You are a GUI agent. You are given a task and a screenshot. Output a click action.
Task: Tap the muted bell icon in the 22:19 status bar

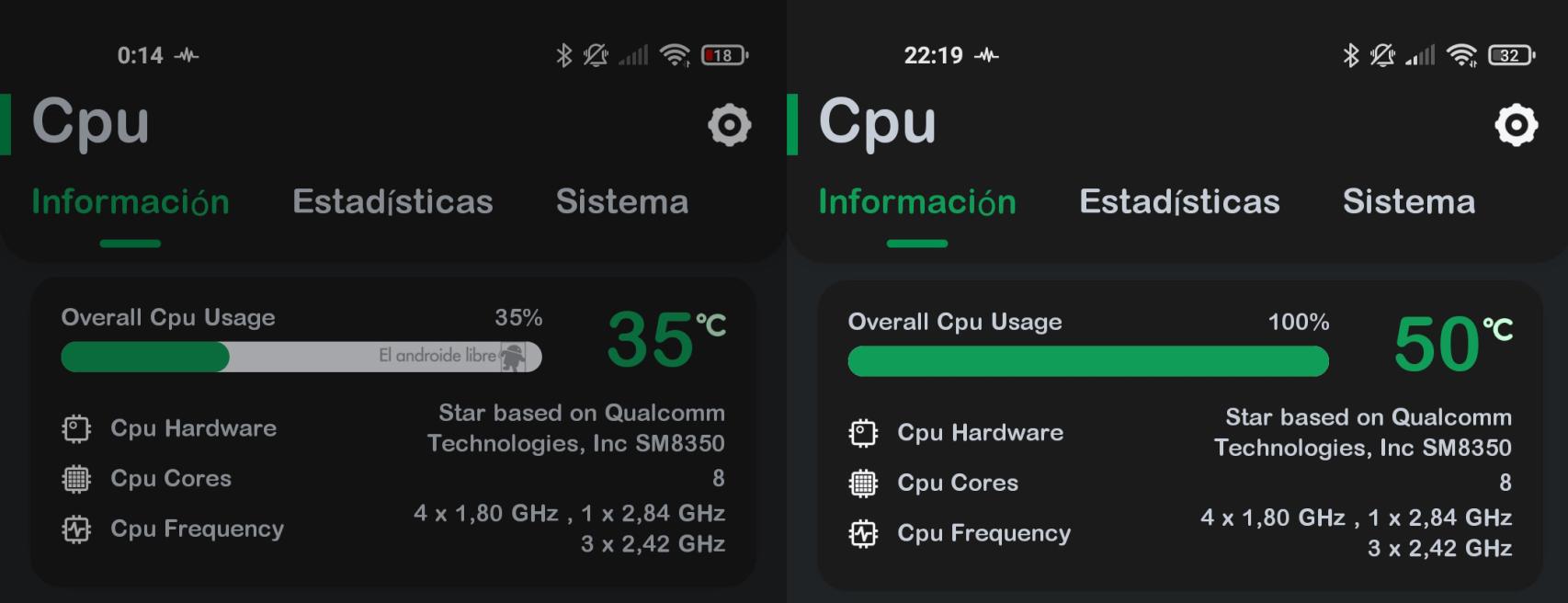pos(1381,55)
